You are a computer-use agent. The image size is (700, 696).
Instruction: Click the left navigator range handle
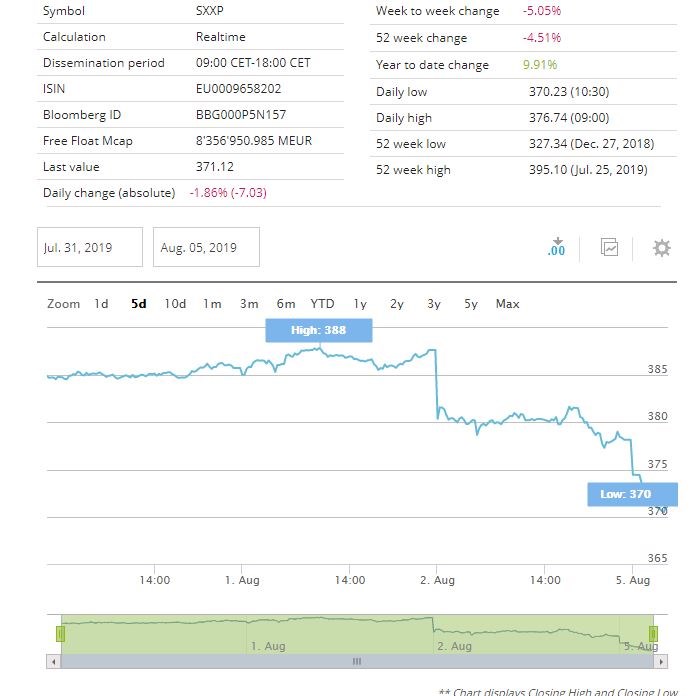click(61, 633)
